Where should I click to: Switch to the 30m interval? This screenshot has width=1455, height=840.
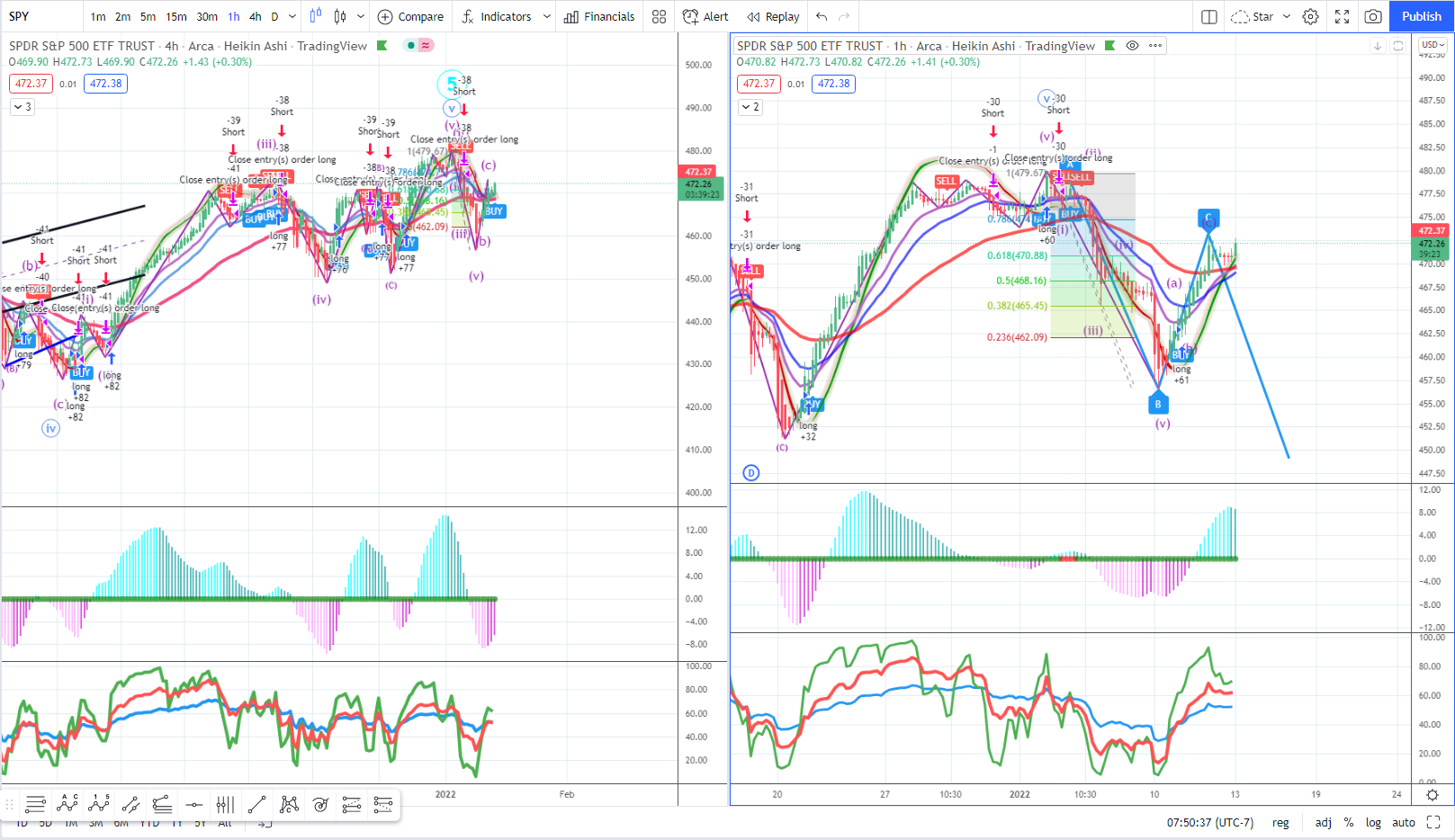click(x=207, y=16)
